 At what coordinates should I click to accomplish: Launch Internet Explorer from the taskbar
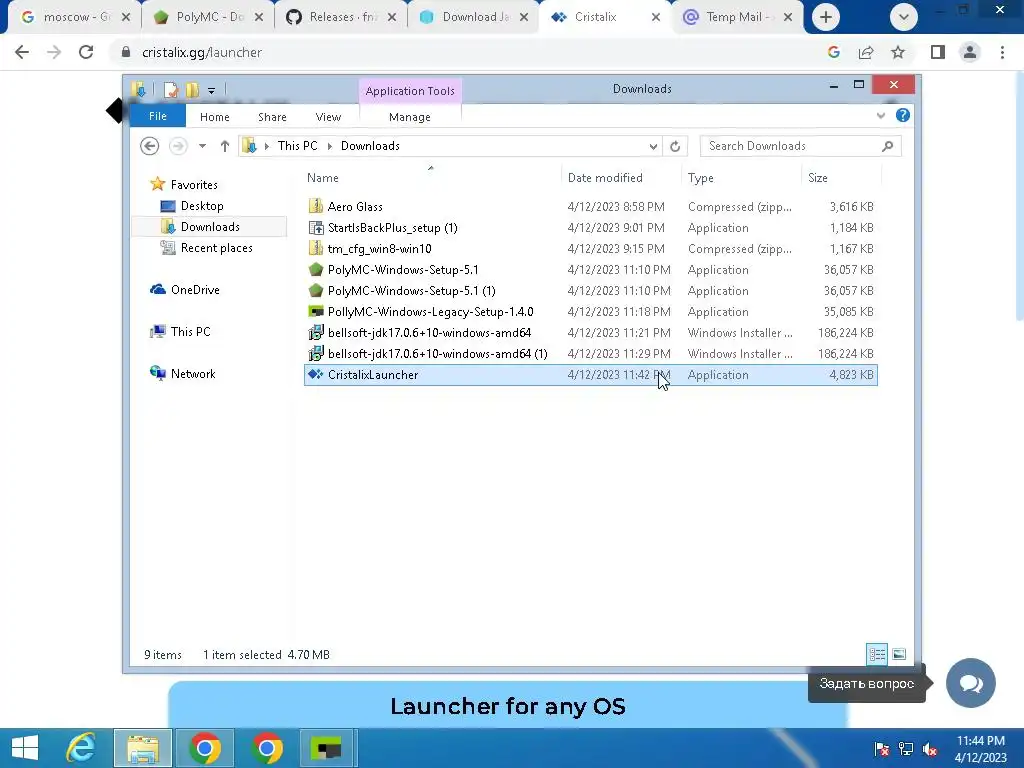pyautogui.click(x=81, y=748)
